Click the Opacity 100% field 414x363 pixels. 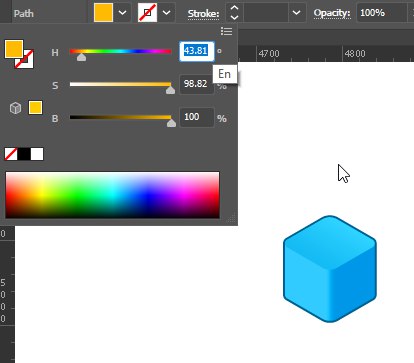click(382, 13)
